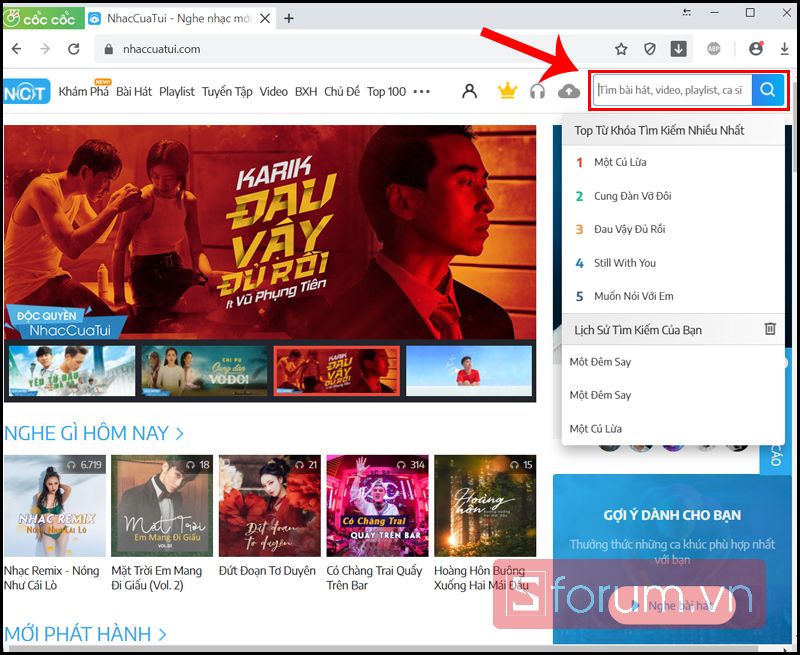Clear search history with trash icon
Image resolution: width=800 pixels, height=655 pixels.
click(770, 329)
